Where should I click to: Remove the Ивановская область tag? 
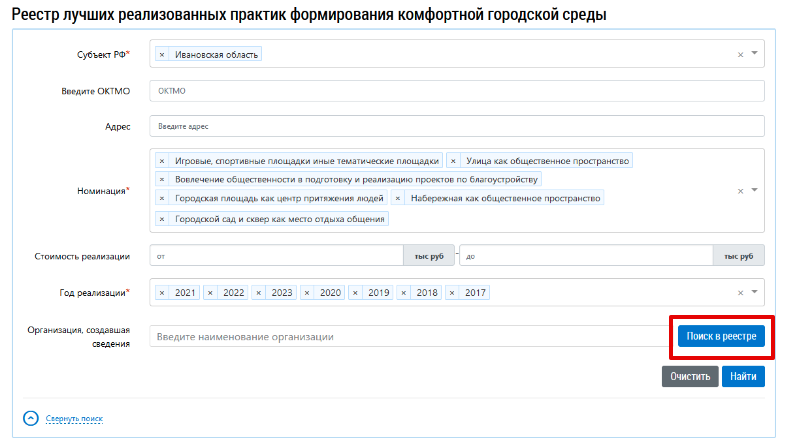pyautogui.click(x=162, y=54)
